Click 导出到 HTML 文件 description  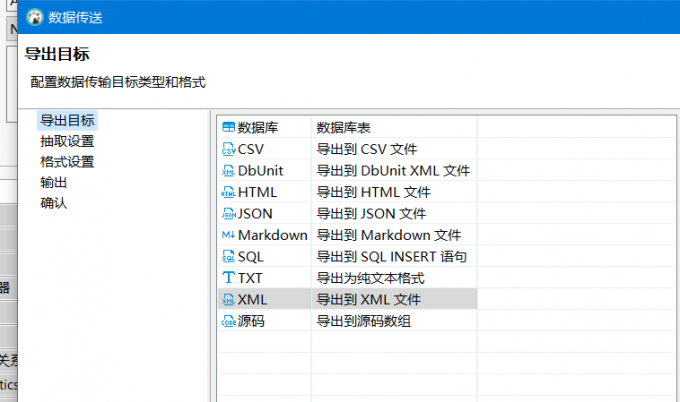pos(373,192)
